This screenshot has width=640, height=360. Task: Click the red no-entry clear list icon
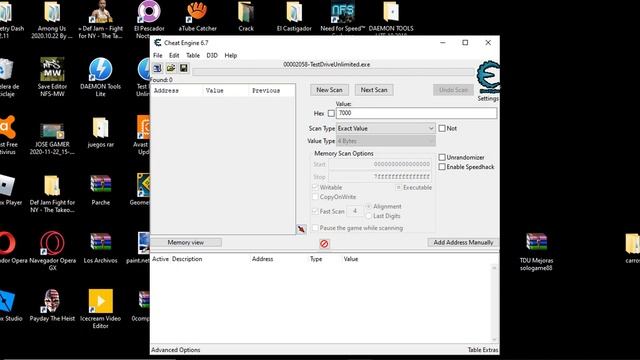click(324, 244)
